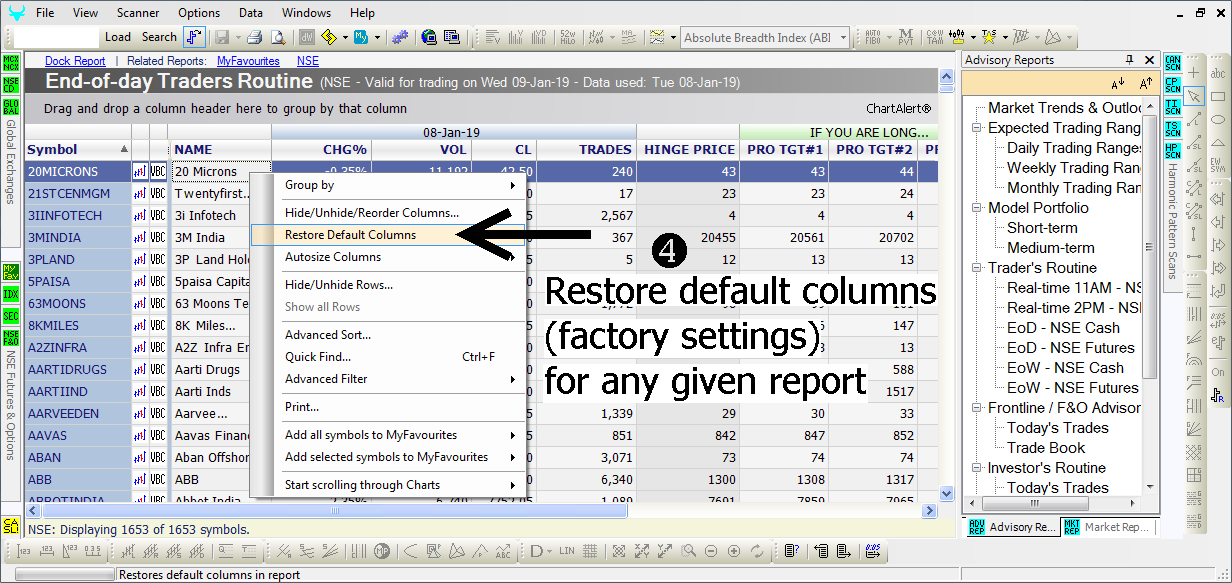Click the Print Preview icon in the toolbar

pyautogui.click(x=279, y=38)
